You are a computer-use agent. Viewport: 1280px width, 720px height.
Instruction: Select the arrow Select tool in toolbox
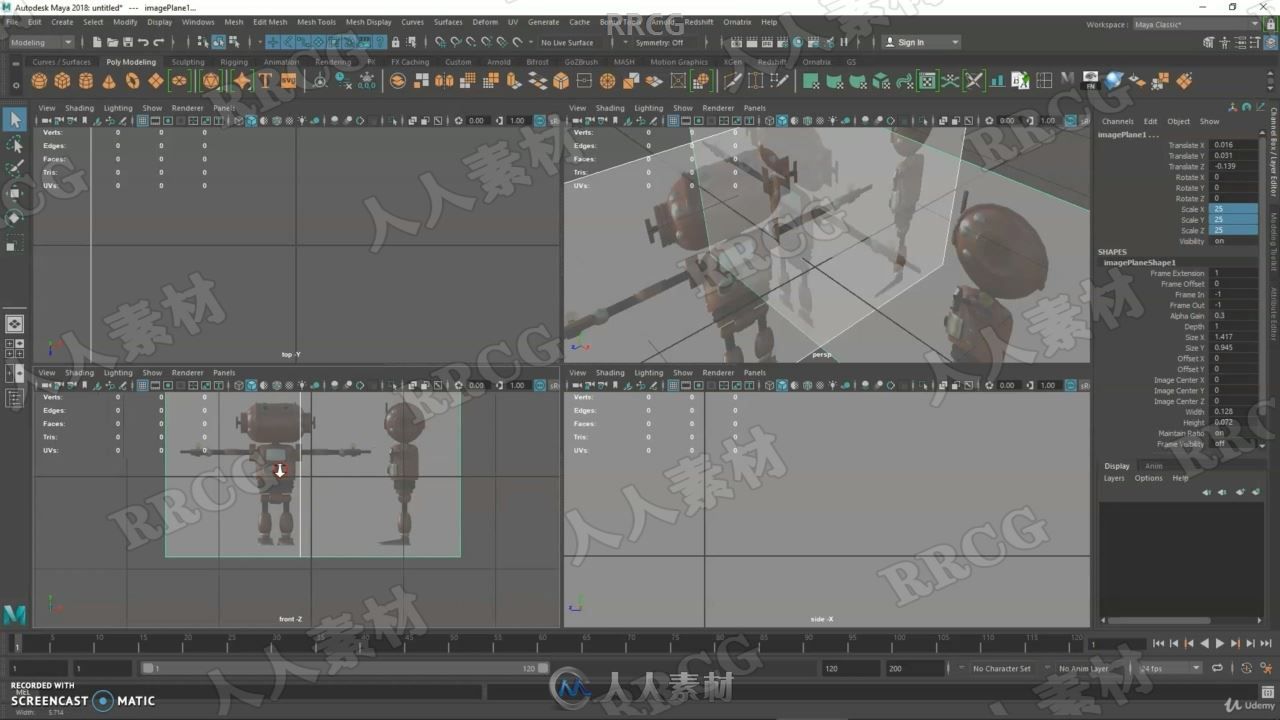[14, 120]
